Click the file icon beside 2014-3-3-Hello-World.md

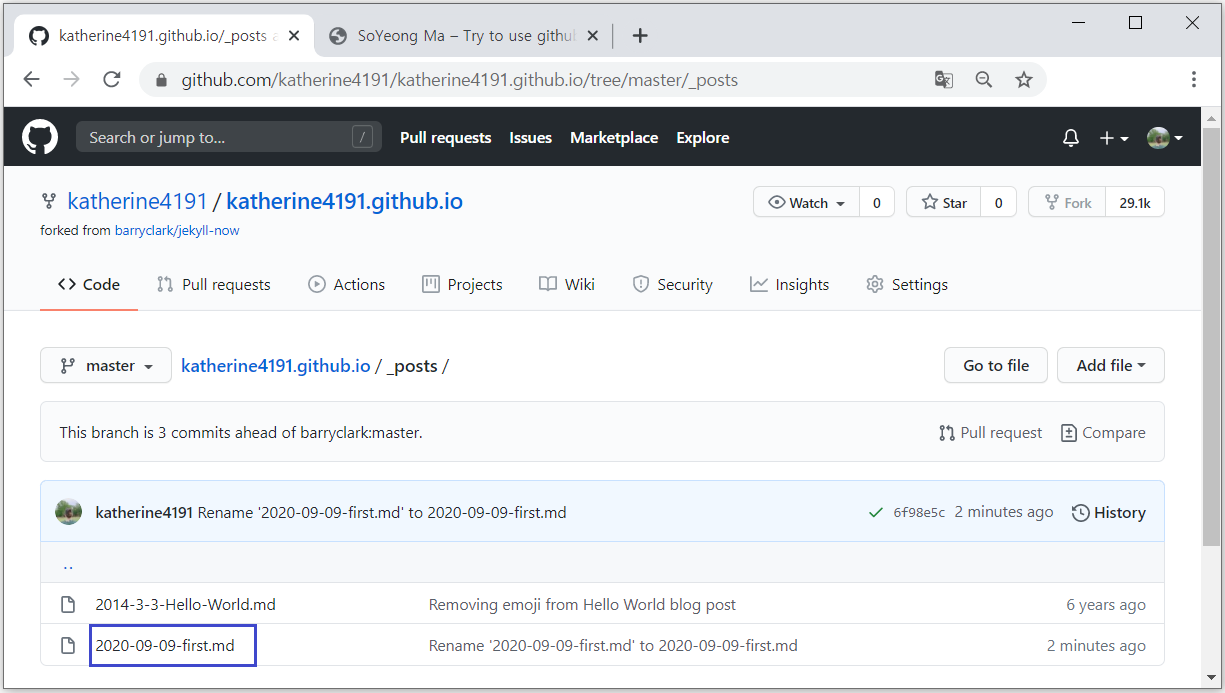pyautogui.click(x=68, y=604)
